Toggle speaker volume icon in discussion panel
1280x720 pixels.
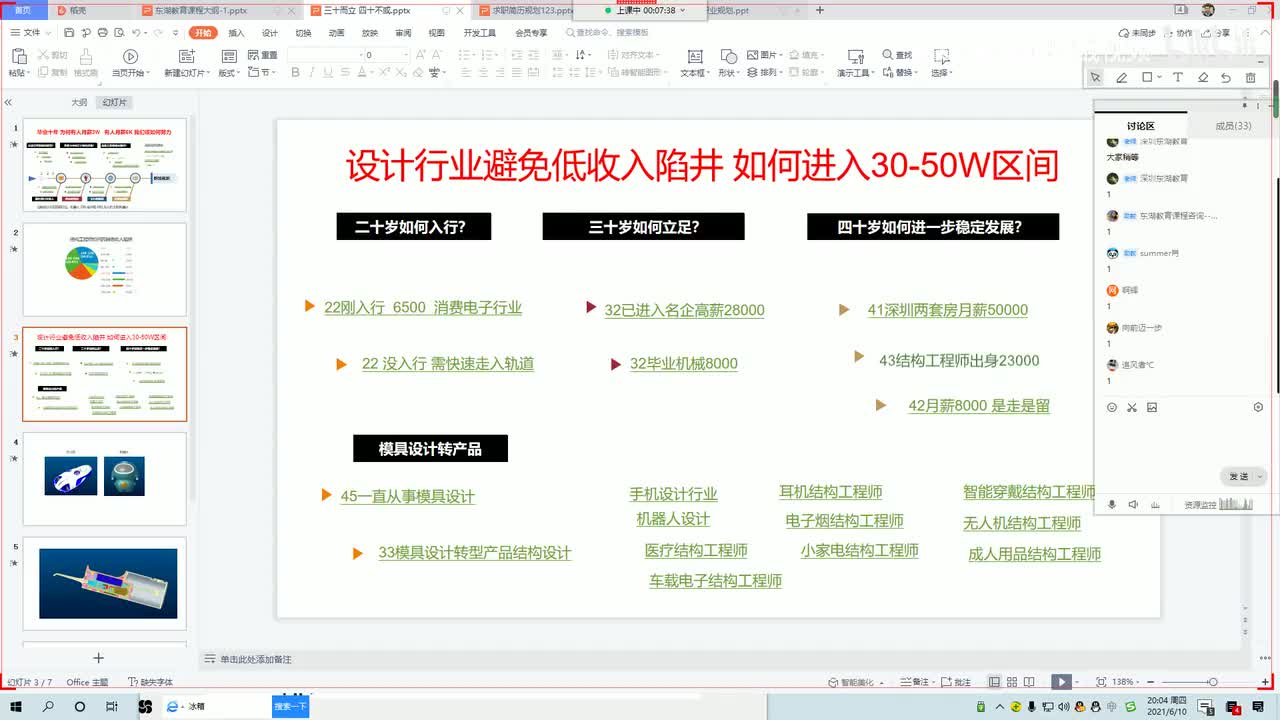click(1133, 505)
